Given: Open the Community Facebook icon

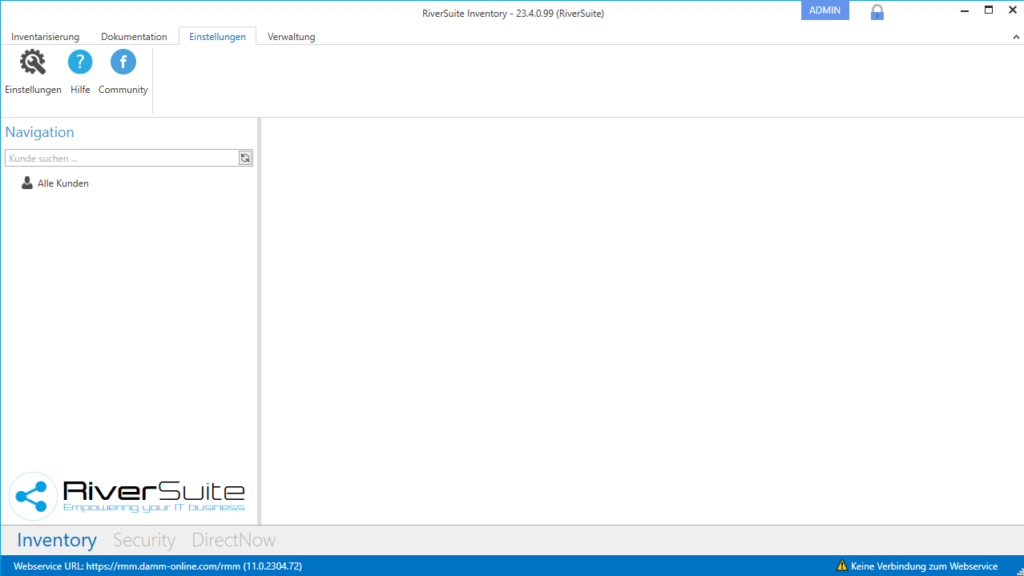Looking at the screenshot, I should coord(123,64).
